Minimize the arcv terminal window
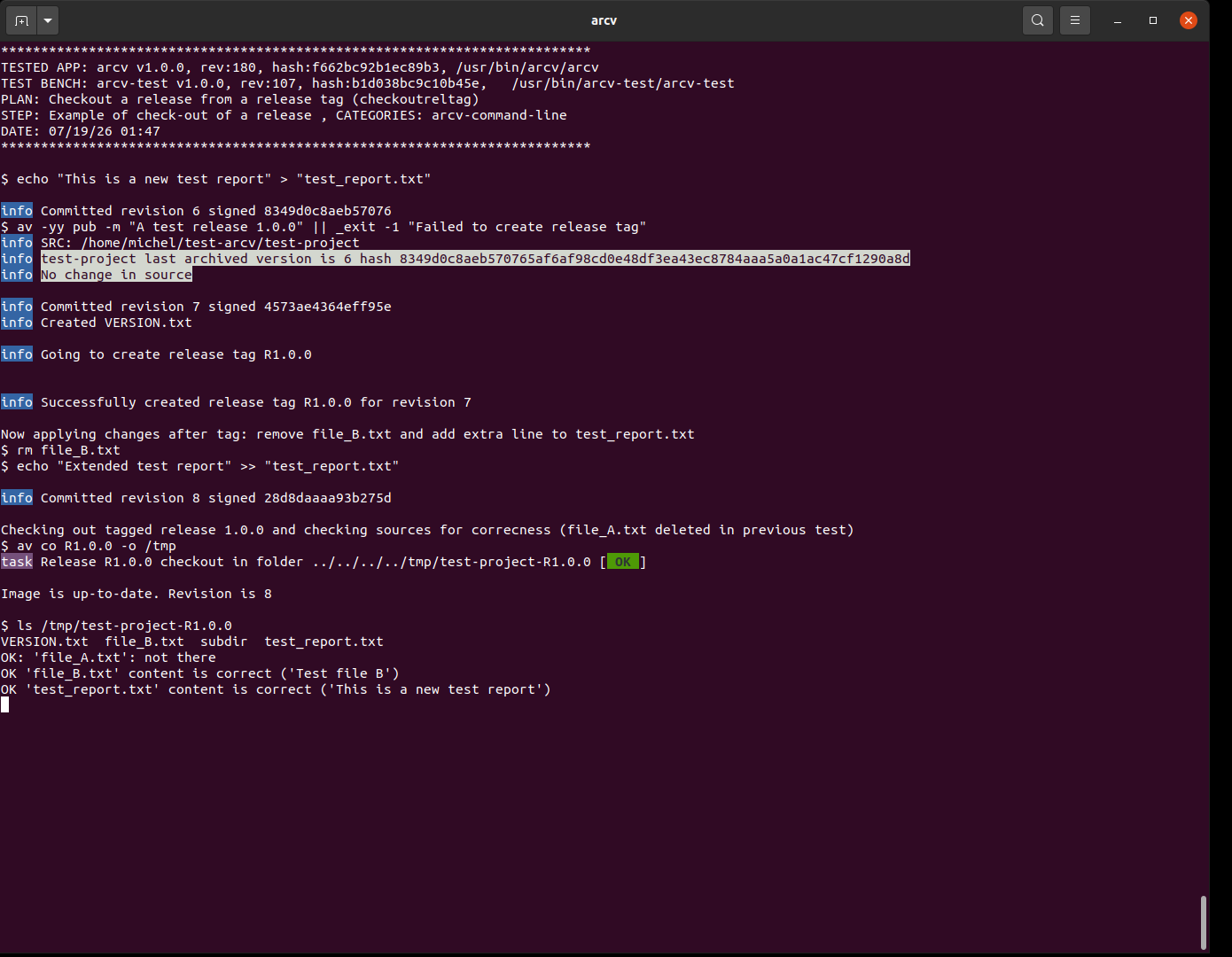The width and height of the screenshot is (1232, 957). tap(1118, 20)
